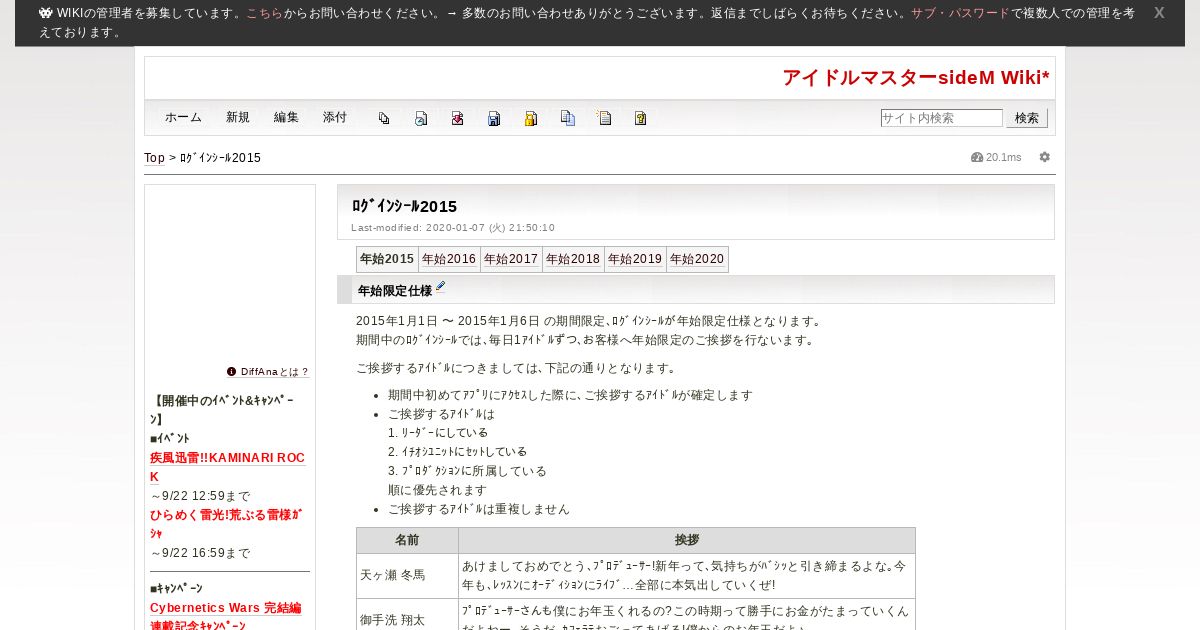Open the ひらめく雷光!荒ぶる雷様ｶﾞｼｬ link
Viewport: 1200px width, 630px height.
(x=226, y=524)
